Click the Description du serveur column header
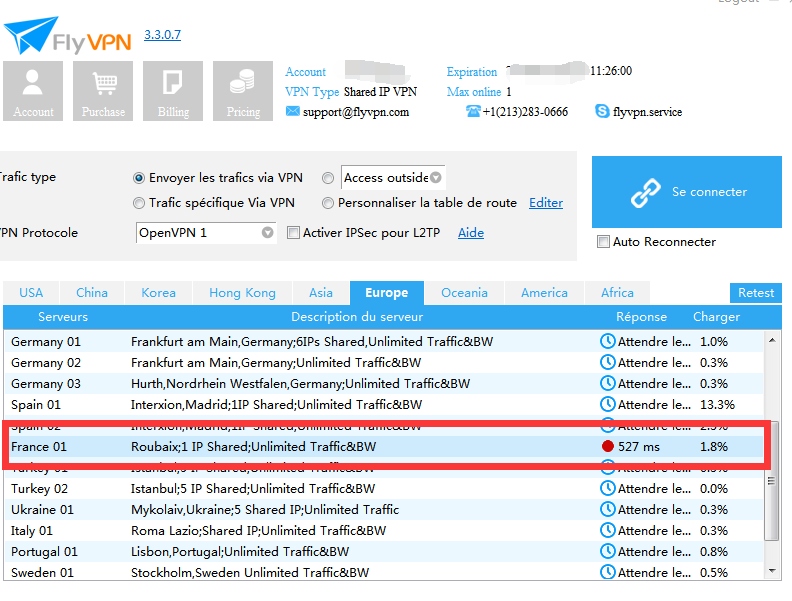This screenshot has width=792, height=601. point(357,317)
